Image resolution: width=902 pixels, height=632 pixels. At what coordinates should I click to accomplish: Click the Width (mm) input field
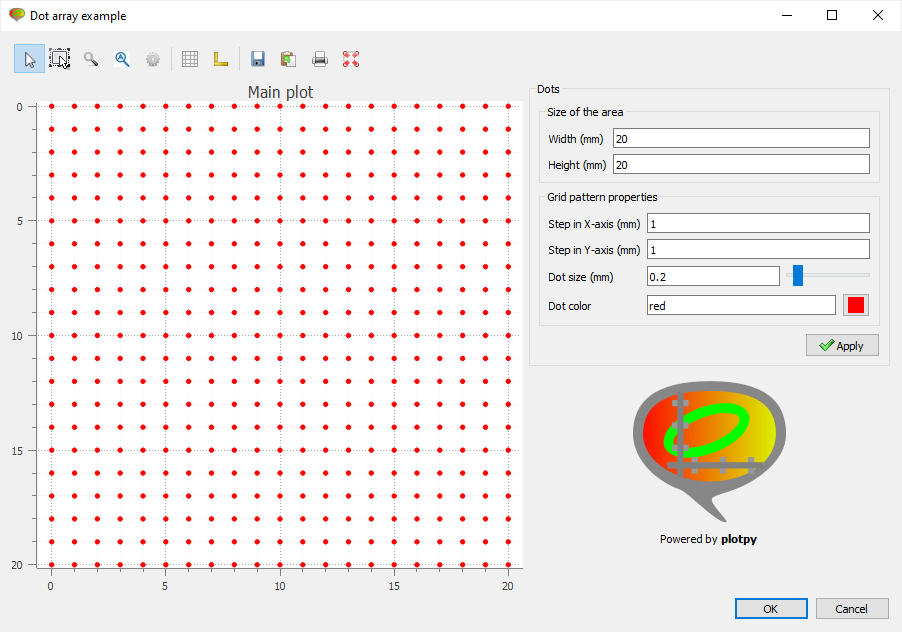[x=740, y=138]
